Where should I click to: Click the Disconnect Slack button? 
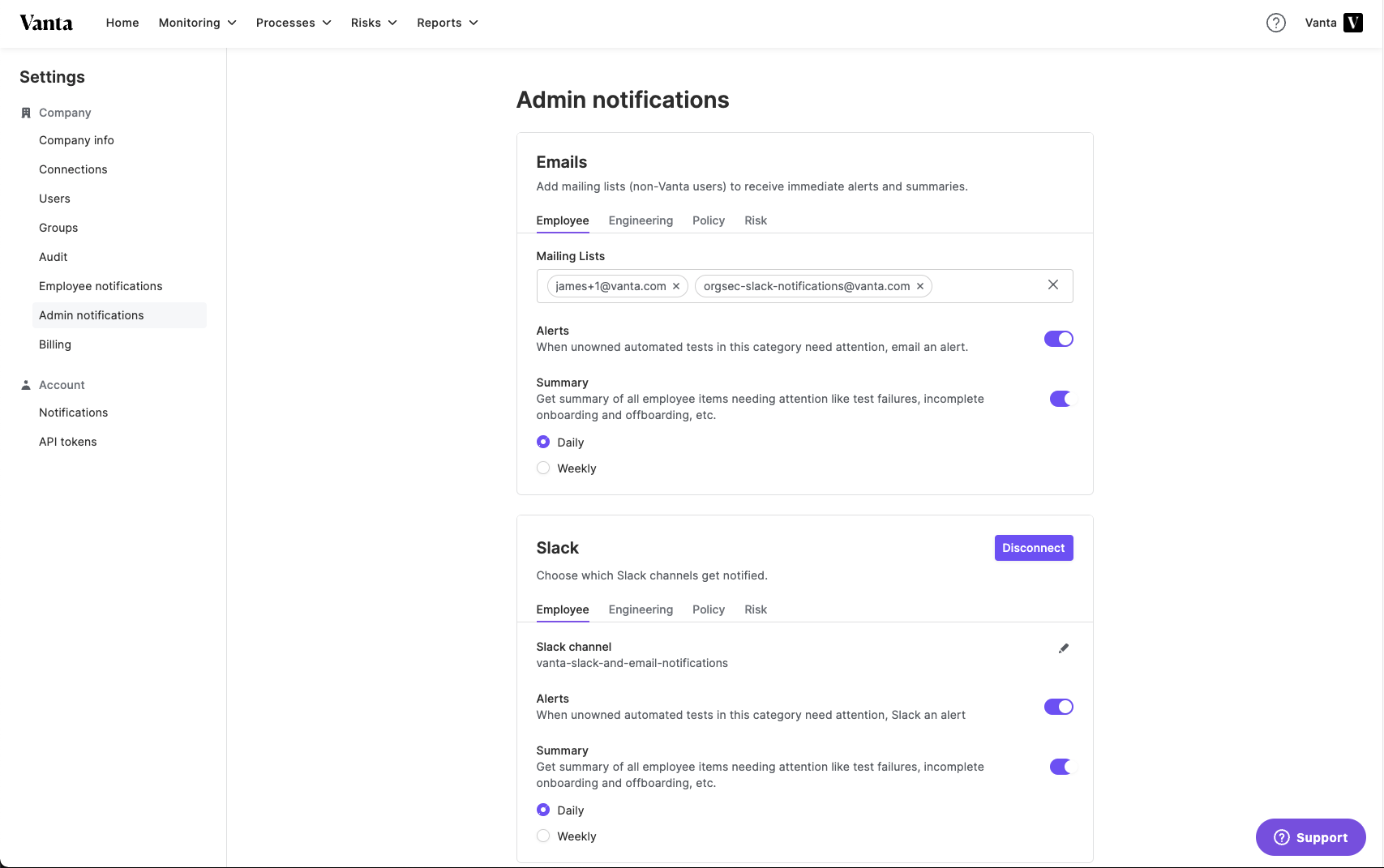tap(1034, 548)
